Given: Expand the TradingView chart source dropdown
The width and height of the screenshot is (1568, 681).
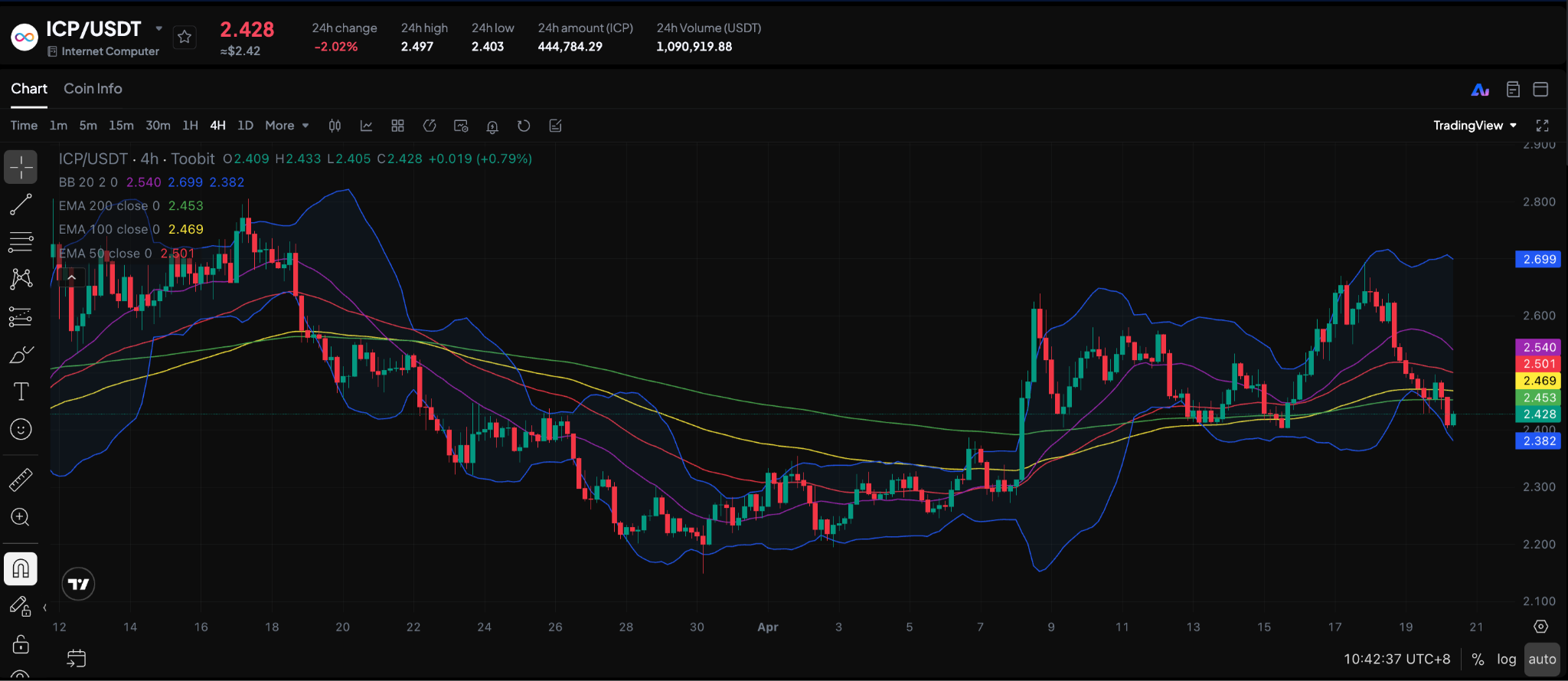Looking at the screenshot, I should click(1474, 126).
